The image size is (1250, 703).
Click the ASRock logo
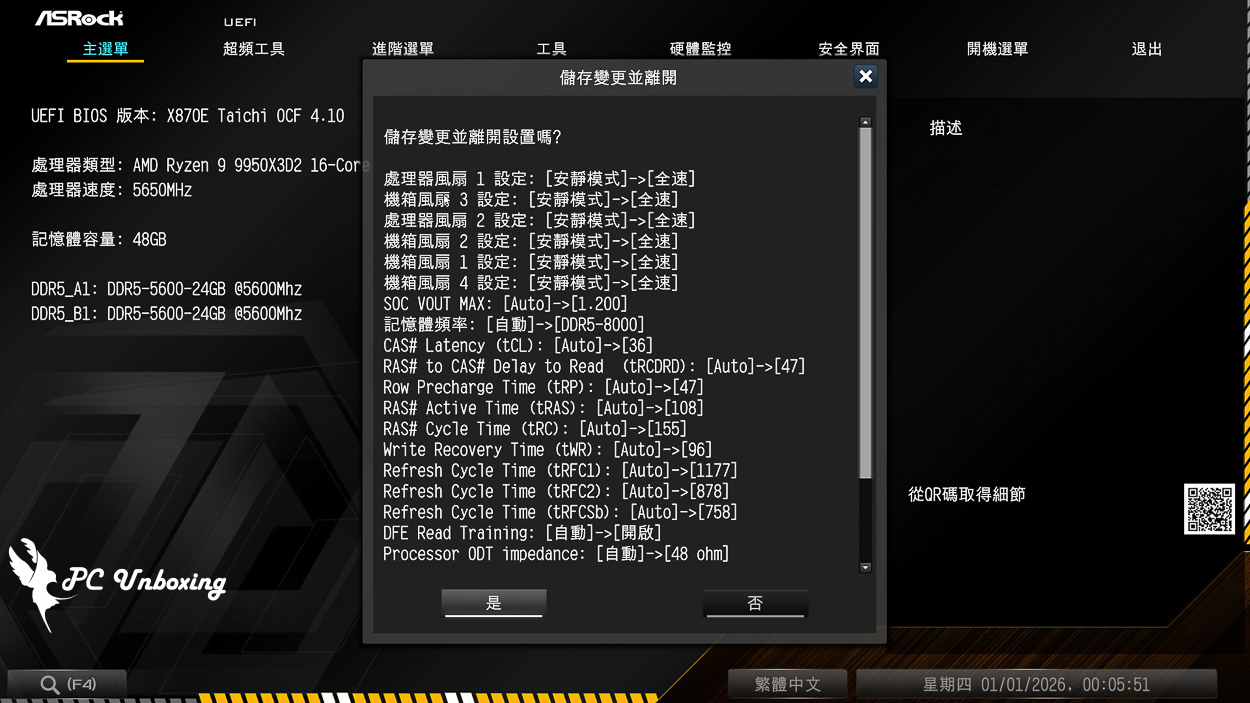79,18
